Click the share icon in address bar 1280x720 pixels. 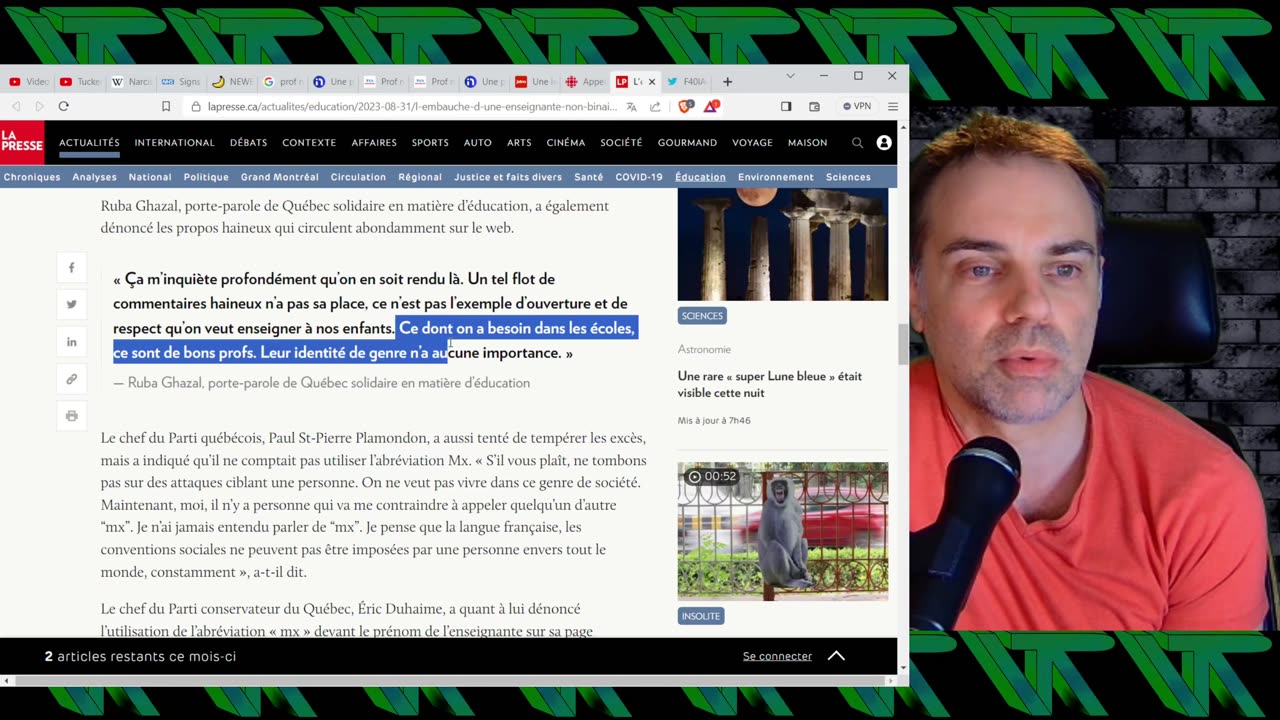click(655, 106)
